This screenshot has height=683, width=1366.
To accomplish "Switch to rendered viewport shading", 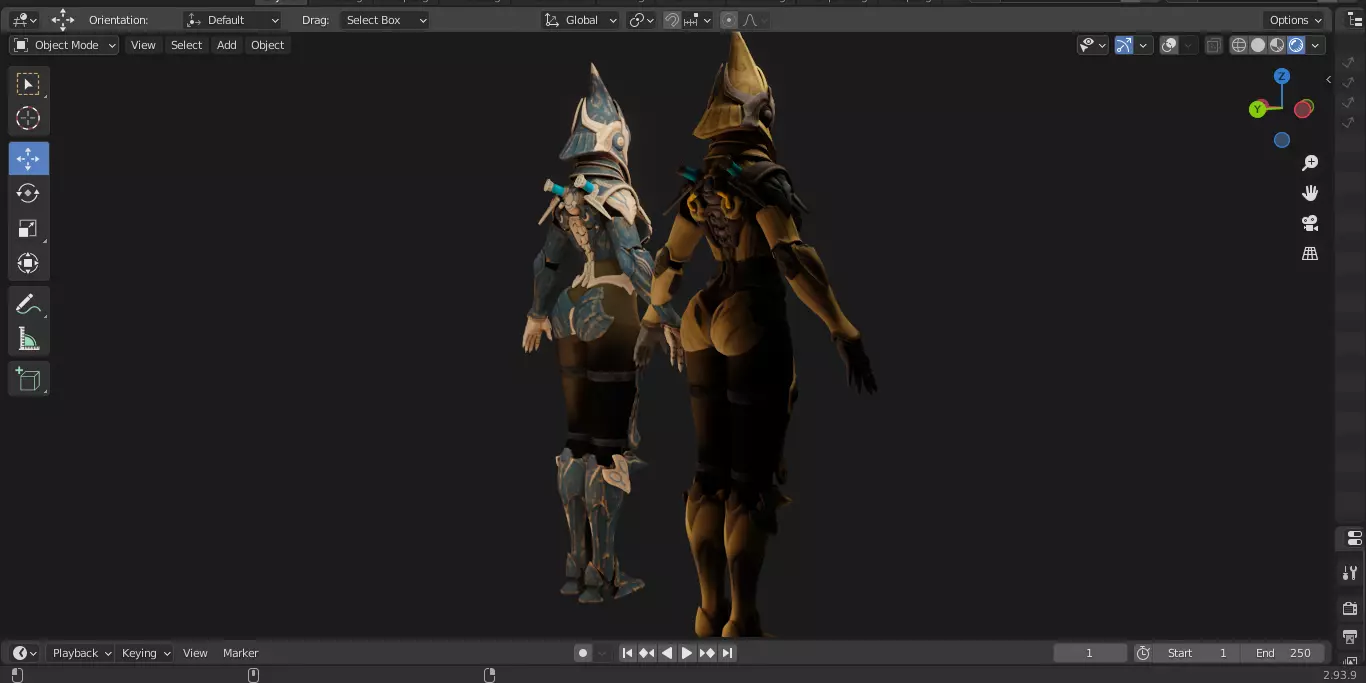I will pos(1296,45).
